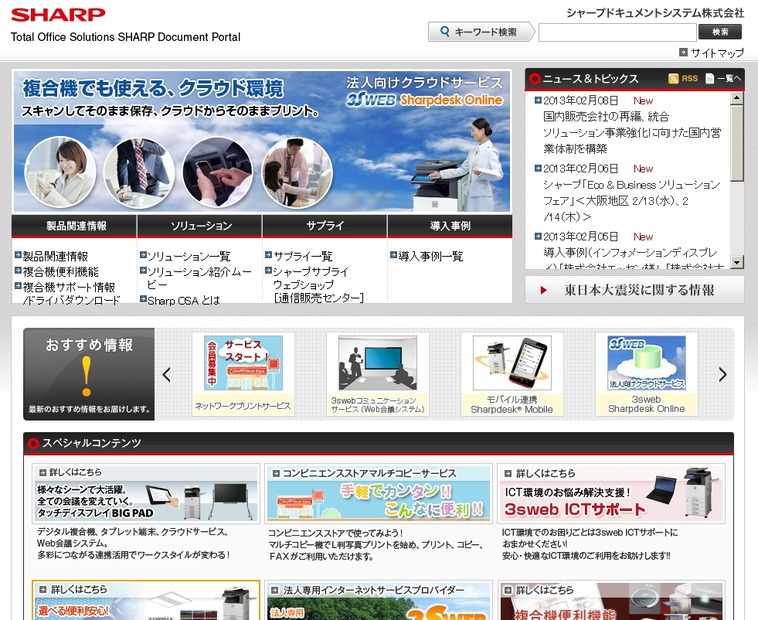Click the smartphone-in-hands circle image
Viewport: 758px width, 620px height.
[218, 172]
